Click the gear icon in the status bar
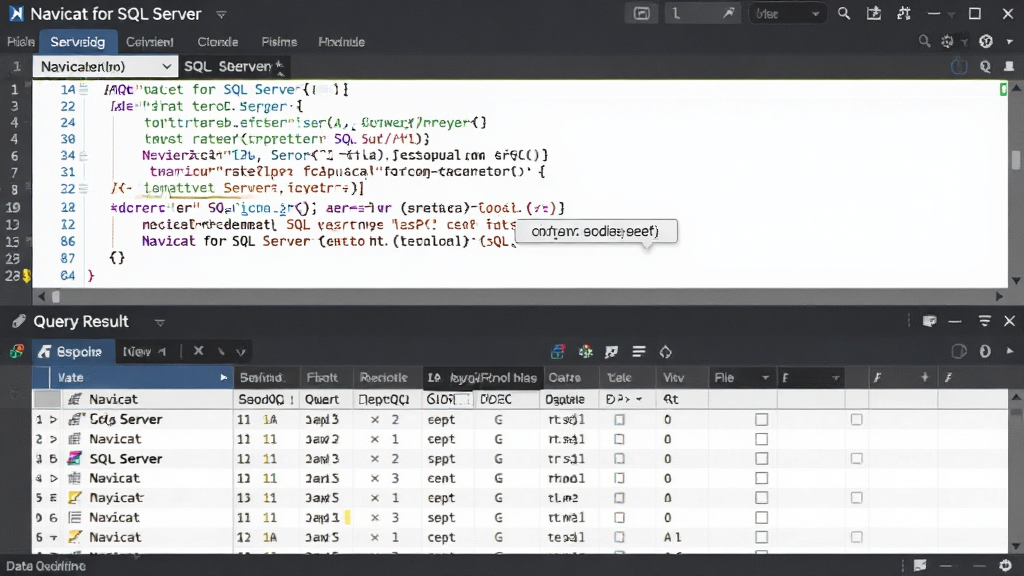This screenshot has width=1024, height=576. (x=1006, y=566)
